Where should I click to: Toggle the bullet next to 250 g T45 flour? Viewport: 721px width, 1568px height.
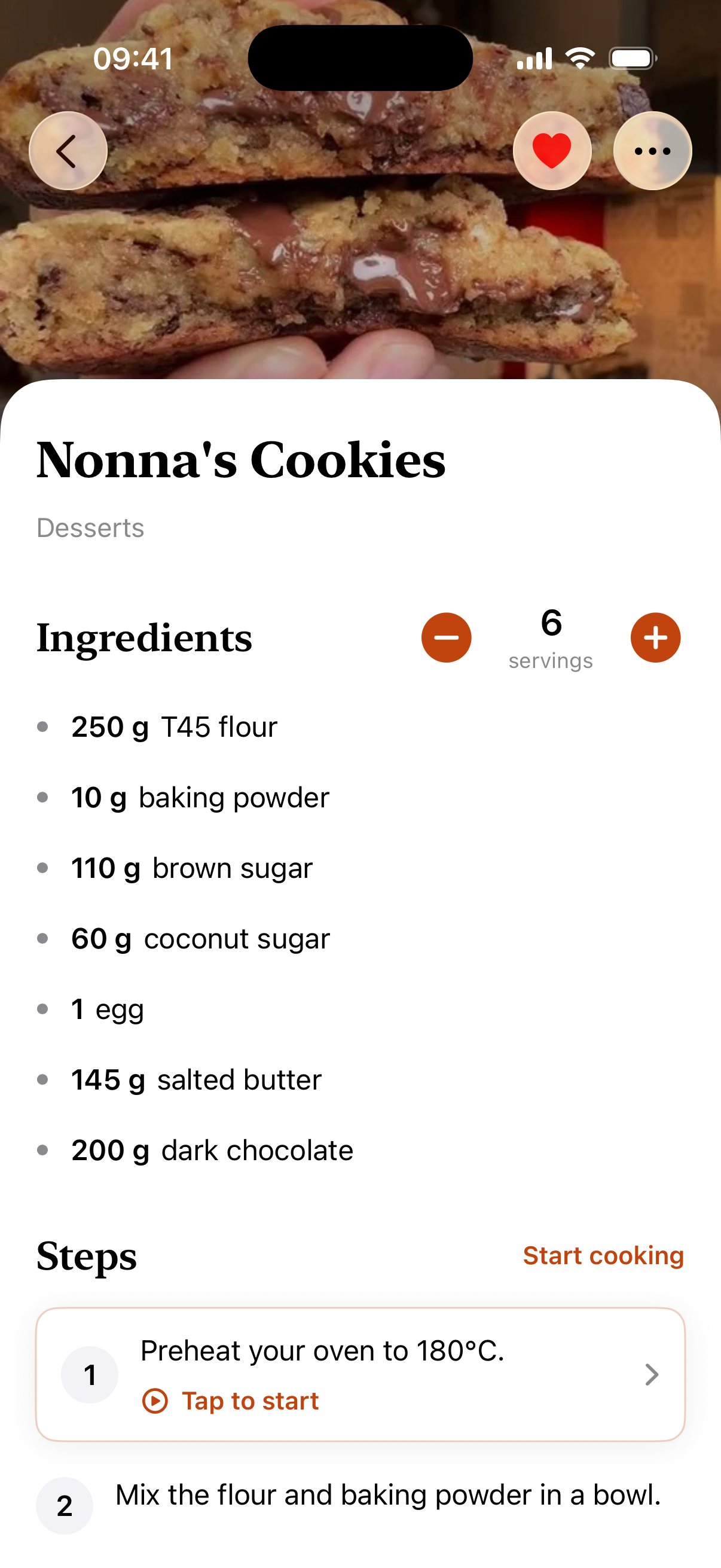pos(43,725)
